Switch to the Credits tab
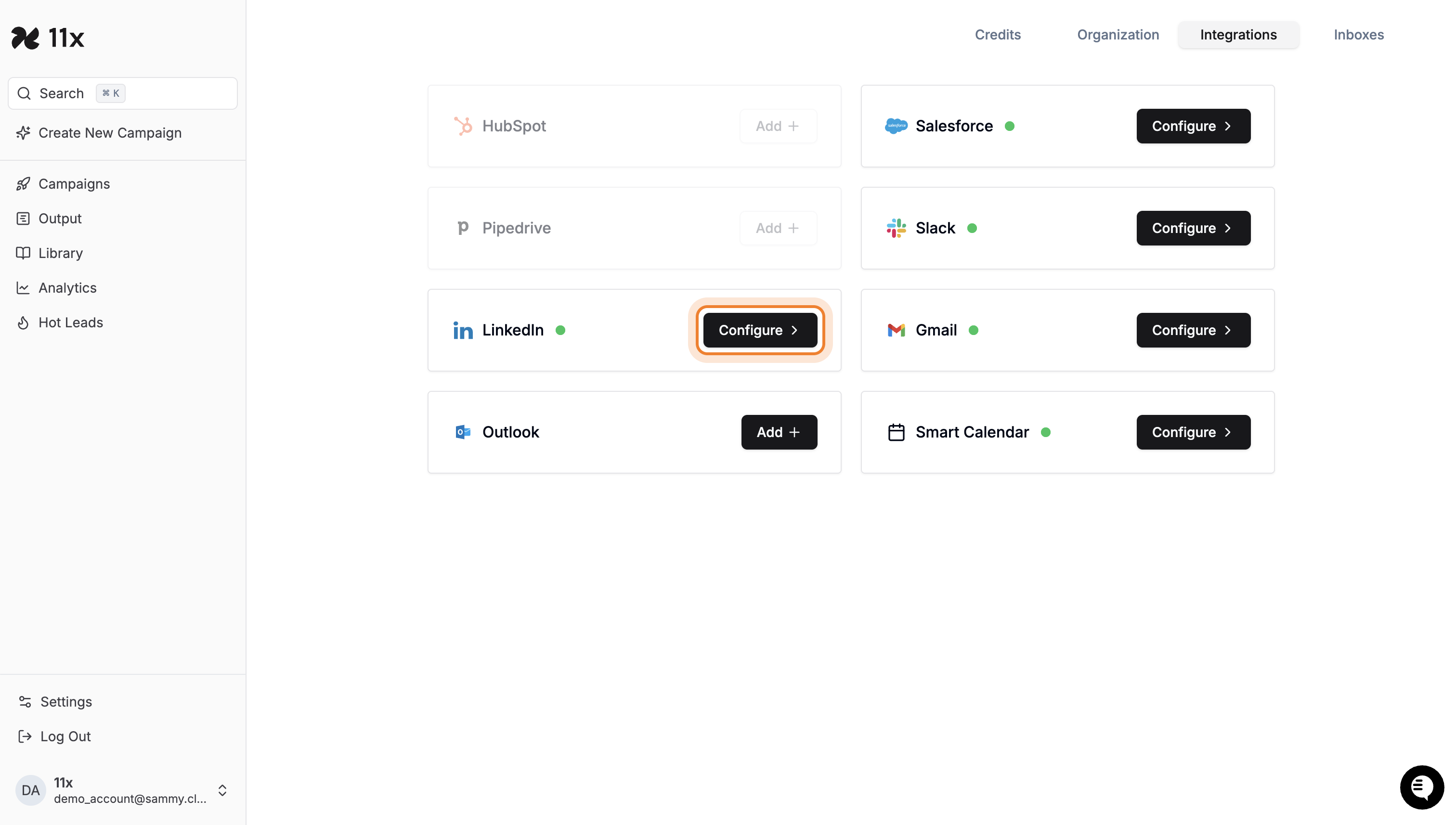1456x825 pixels. click(998, 35)
